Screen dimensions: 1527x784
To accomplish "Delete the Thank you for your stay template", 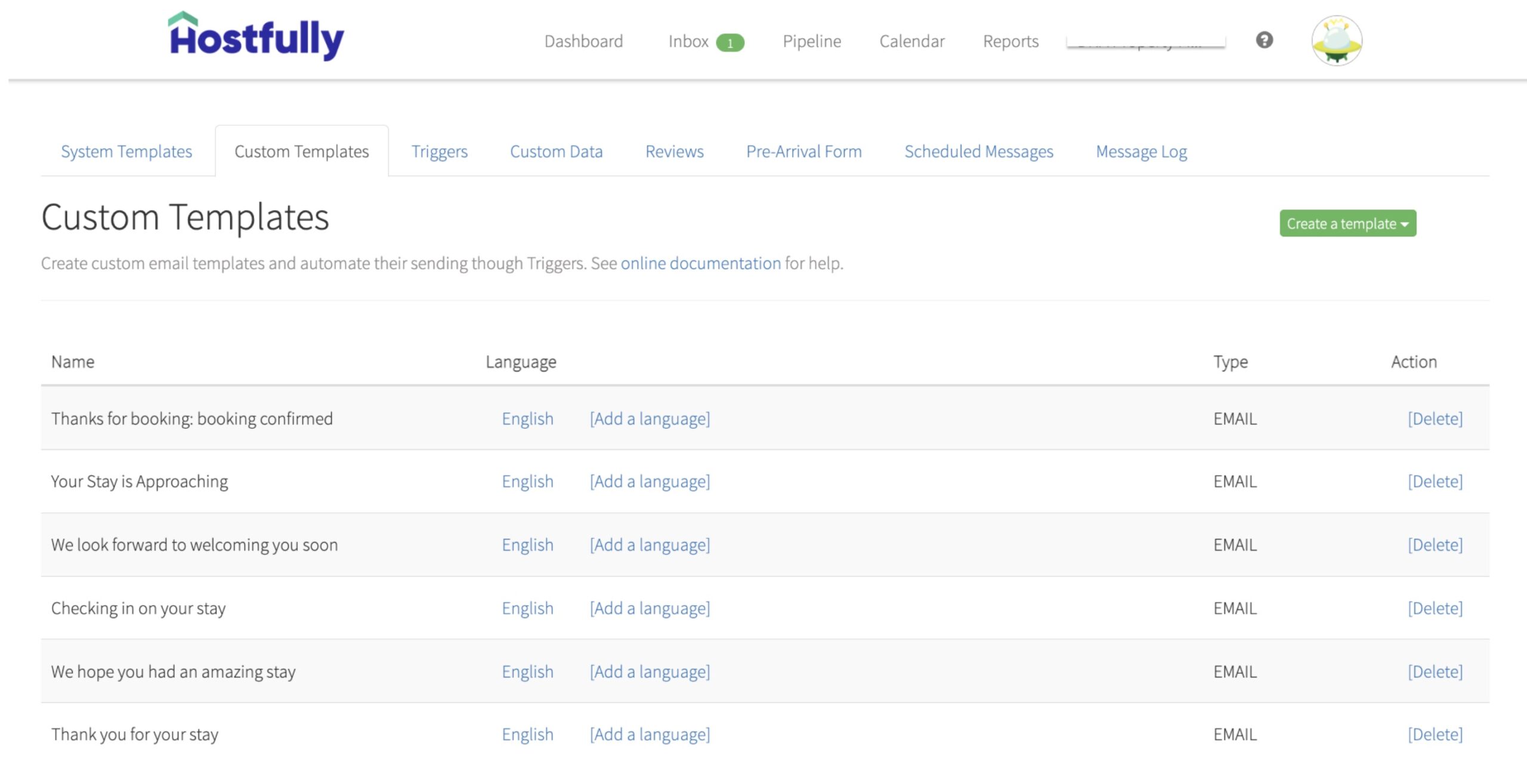I will click(x=1435, y=734).
